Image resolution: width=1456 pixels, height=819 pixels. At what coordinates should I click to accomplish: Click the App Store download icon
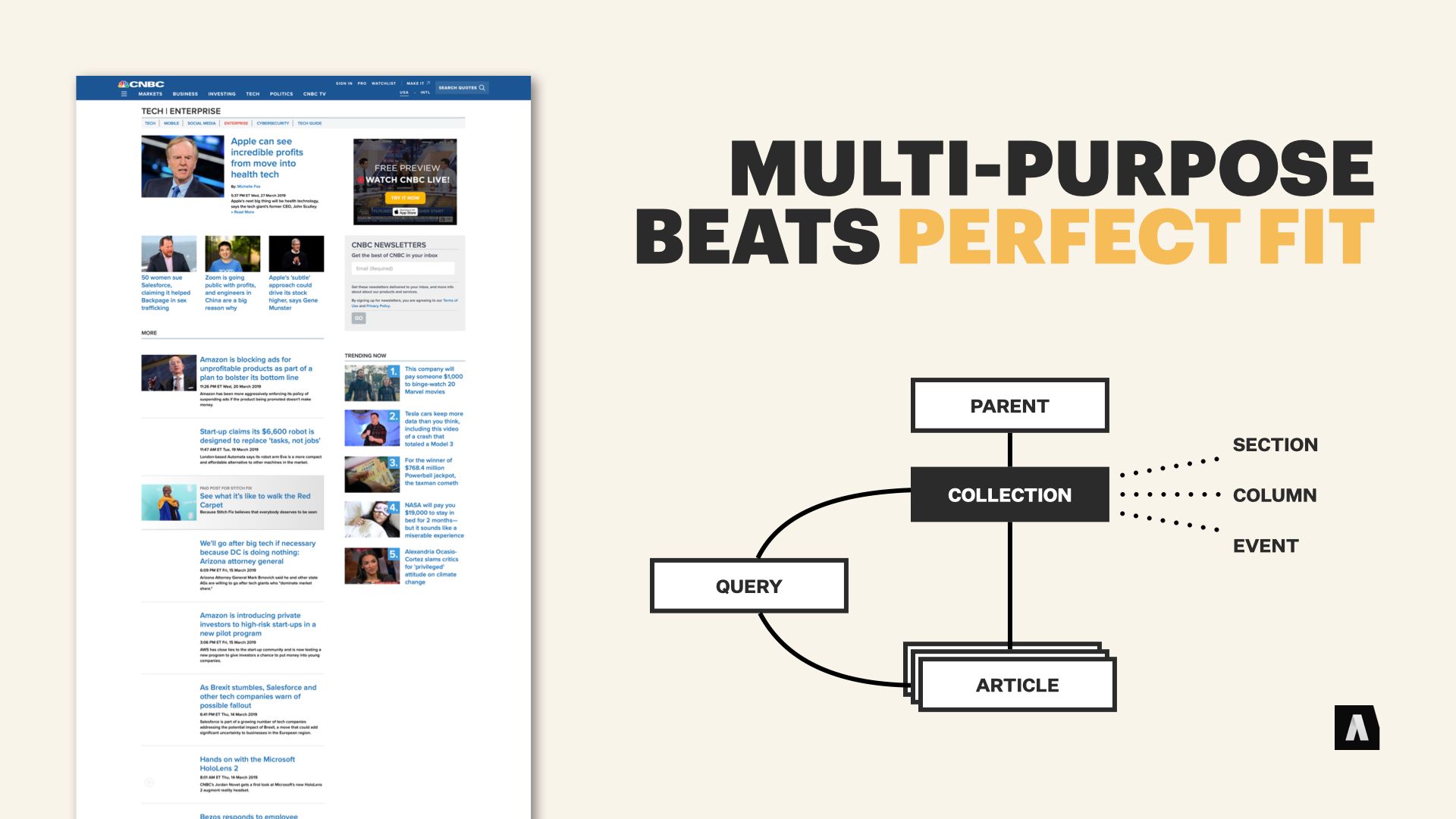click(405, 212)
